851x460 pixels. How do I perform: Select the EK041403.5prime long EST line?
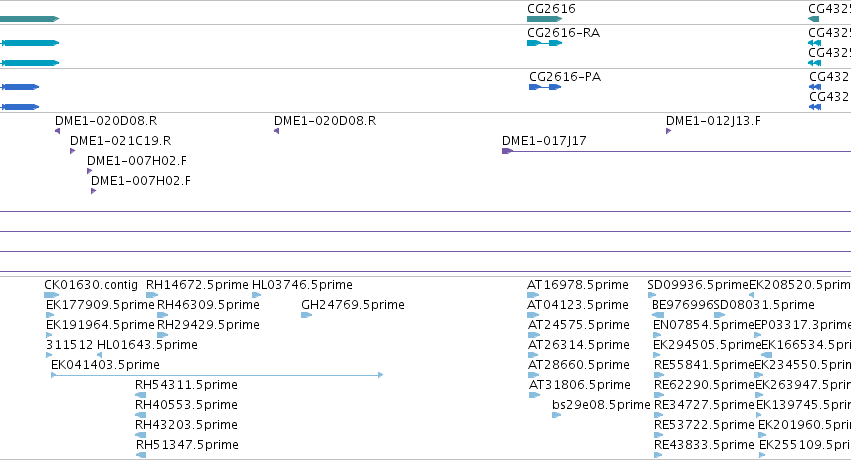[217, 375]
